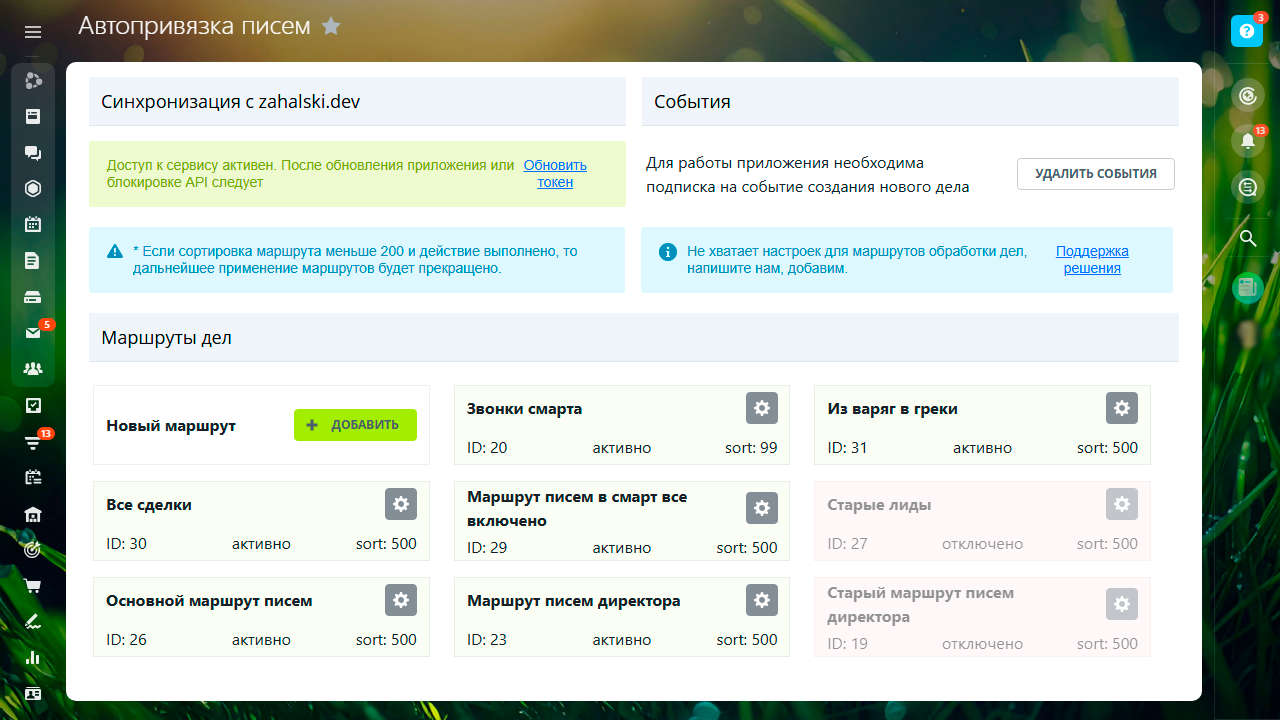Click the Обновить токен link
Image resolution: width=1280 pixels, height=720 pixels.
point(555,174)
